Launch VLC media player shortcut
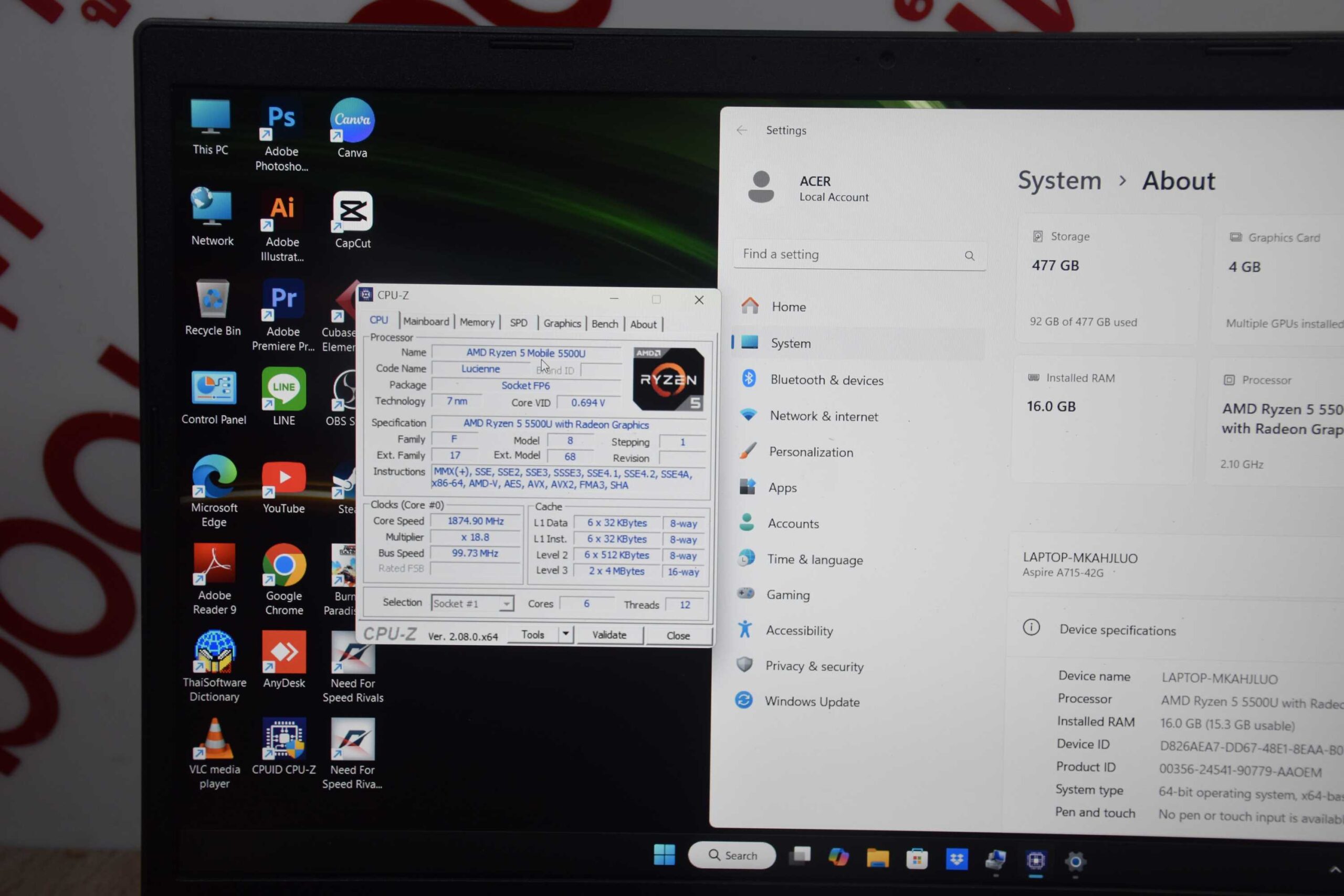The image size is (1344, 896). click(x=214, y=753)
